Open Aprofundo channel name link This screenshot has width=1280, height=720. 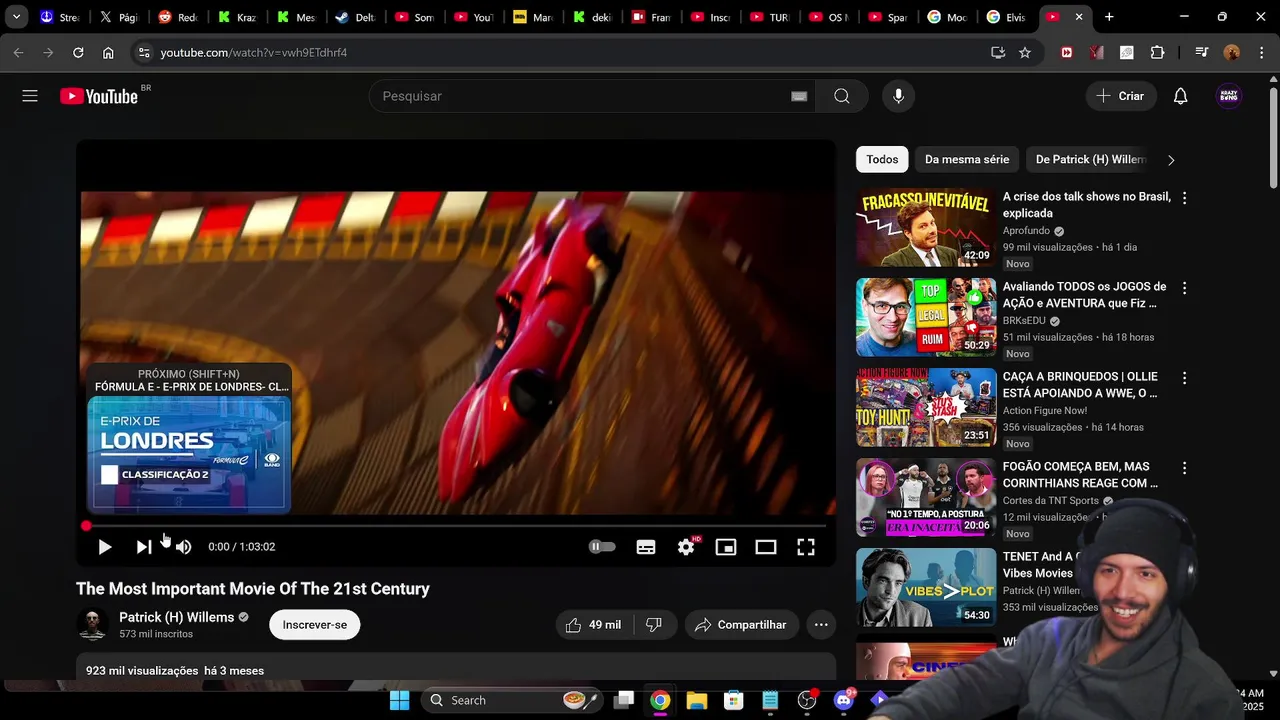click(x=1026, y=231)
